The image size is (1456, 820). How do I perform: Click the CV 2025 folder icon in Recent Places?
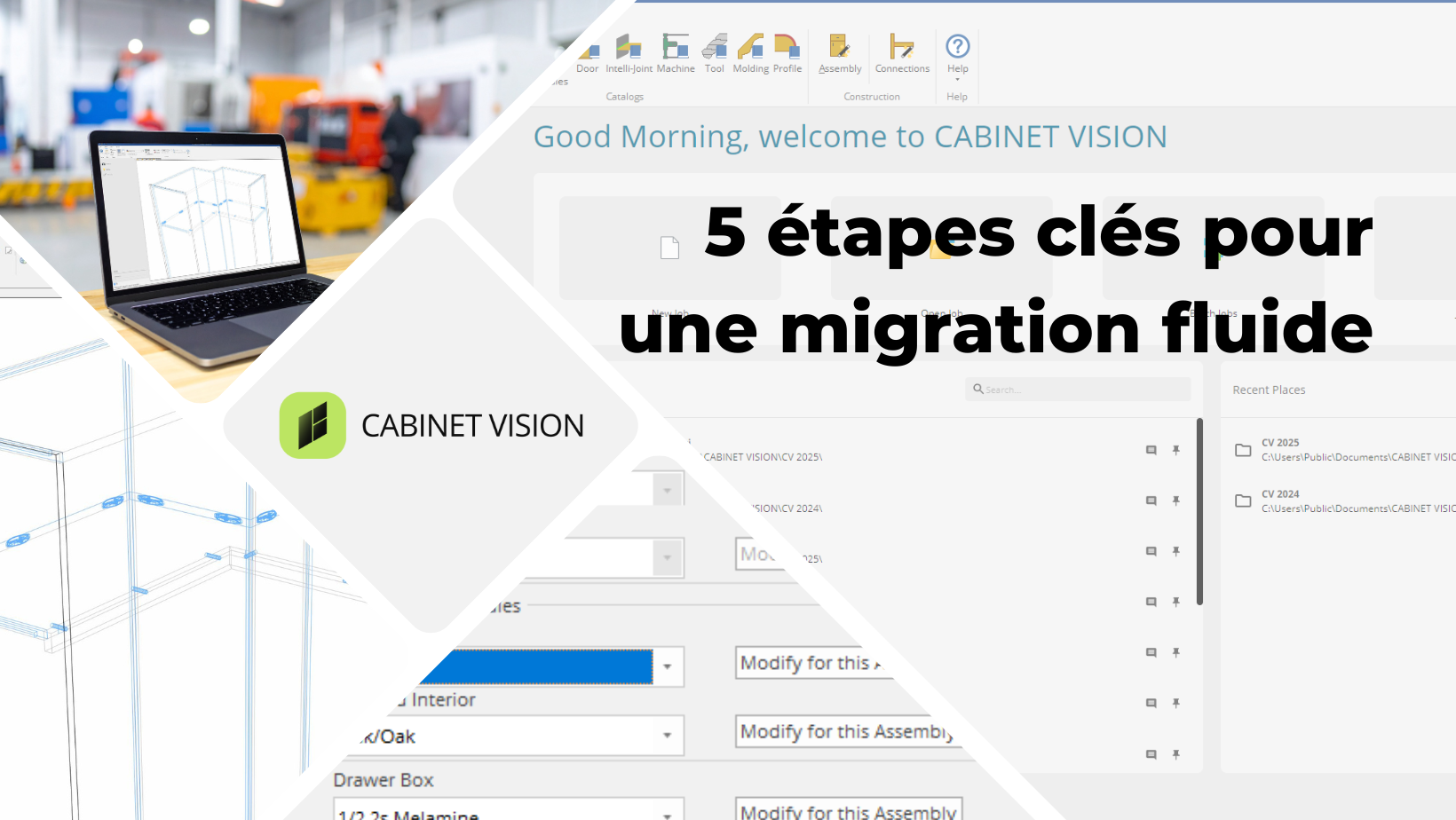[x=1244, y=450]
